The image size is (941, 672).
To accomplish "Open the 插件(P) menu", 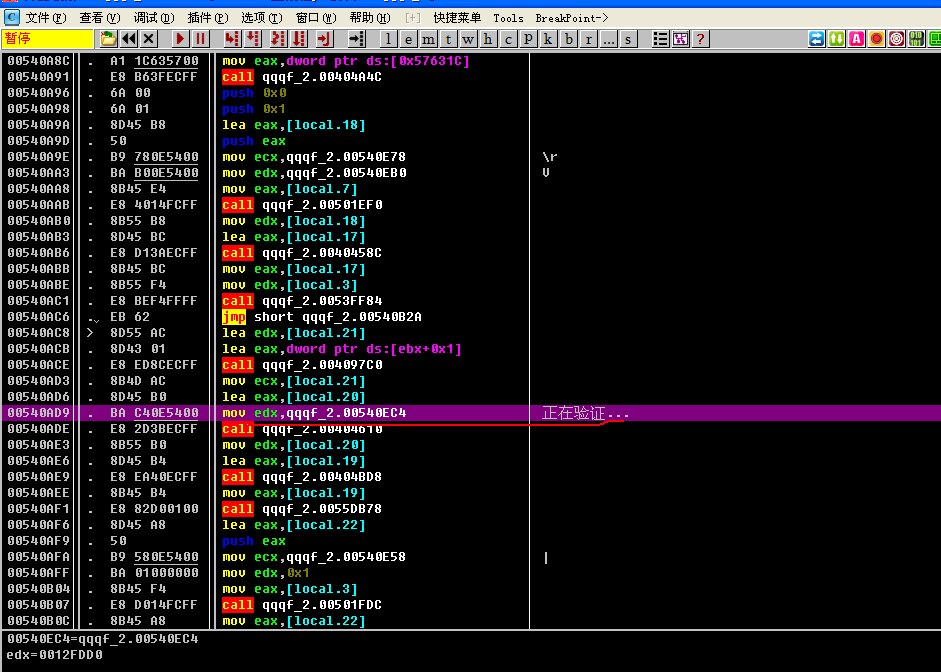I will pyautogui.click(x=208, y=18).
